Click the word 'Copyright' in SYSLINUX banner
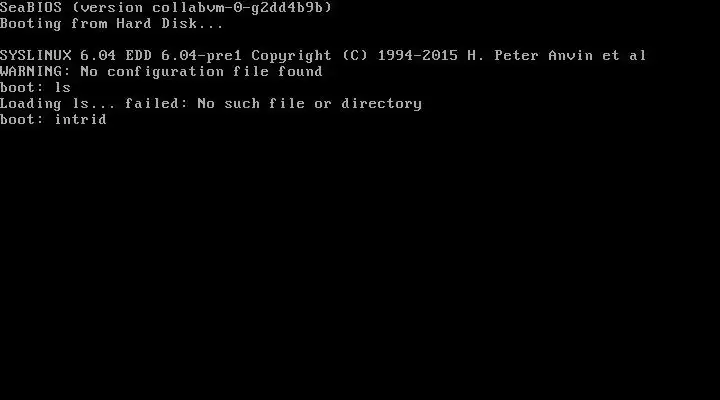The width and height of the screenshot is (720, 400). [x=292, y=56]
